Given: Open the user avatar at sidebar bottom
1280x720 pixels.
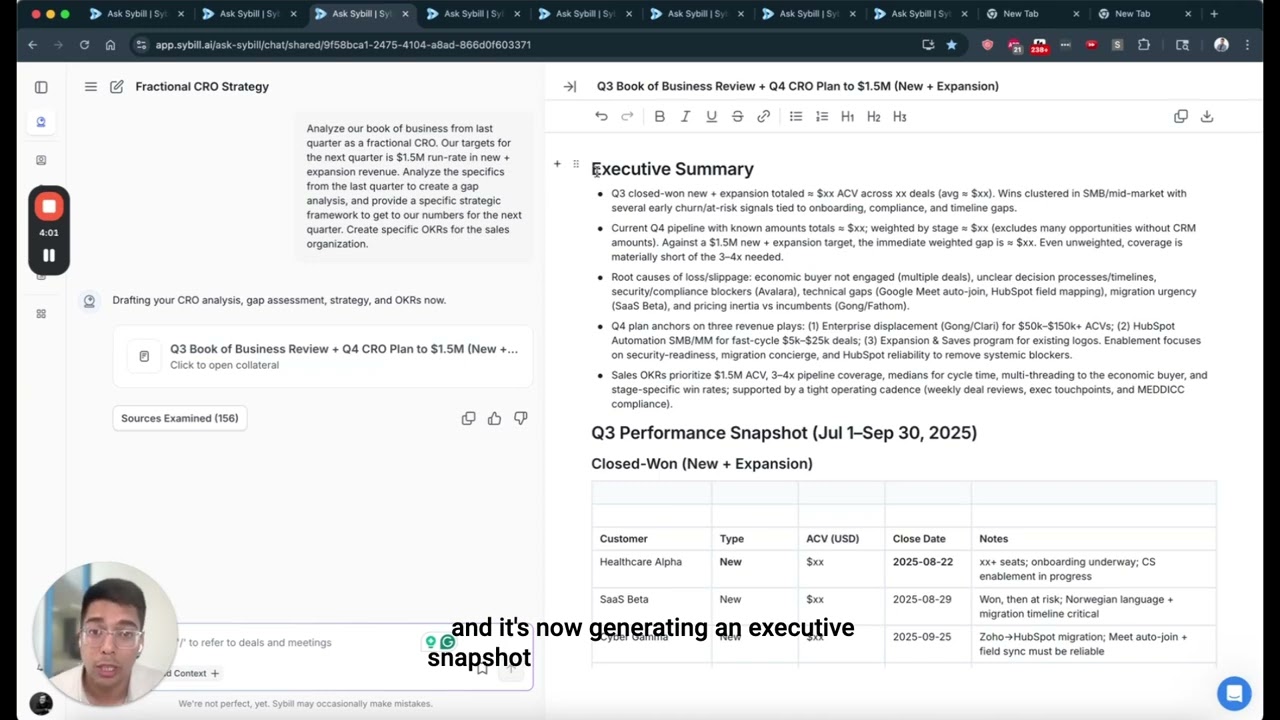Looking at the screenshot, I should 41,703.
